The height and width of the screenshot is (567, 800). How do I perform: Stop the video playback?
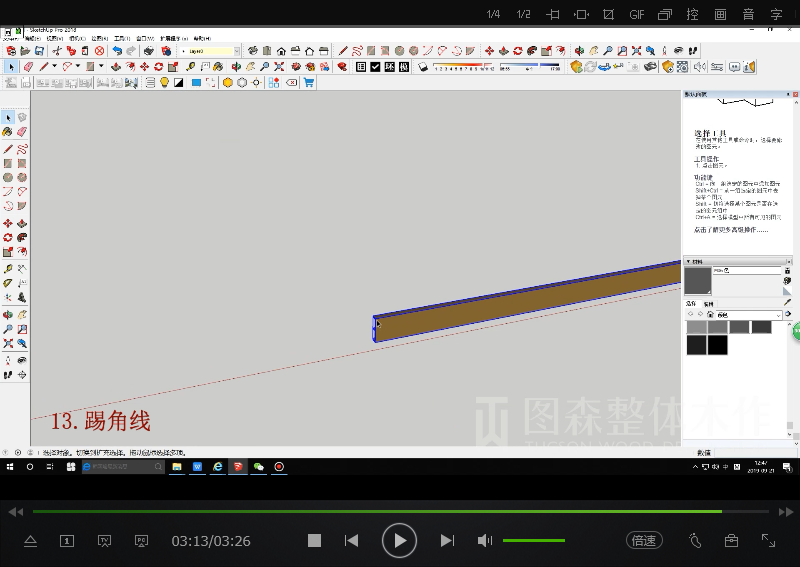(x=314, y=540)
